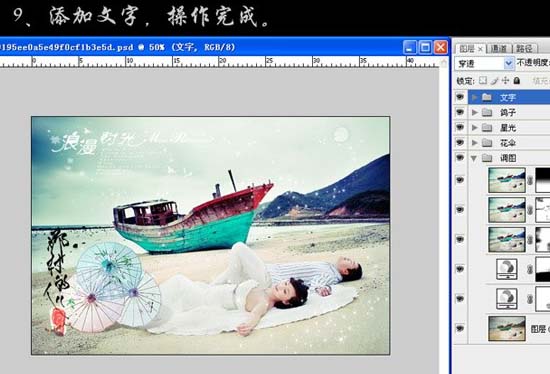
Task: Click the mask link icon on top 调图 layer
Action: (x=530, y=180)
